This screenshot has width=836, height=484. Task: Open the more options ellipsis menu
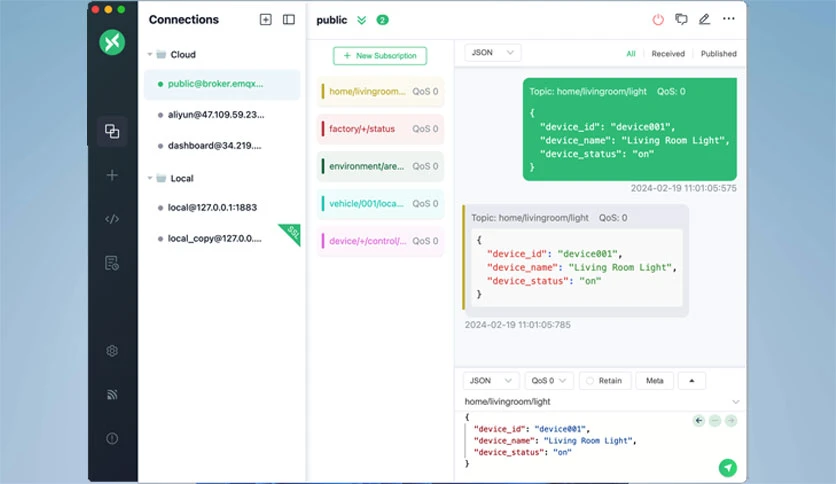click(728, 19)
